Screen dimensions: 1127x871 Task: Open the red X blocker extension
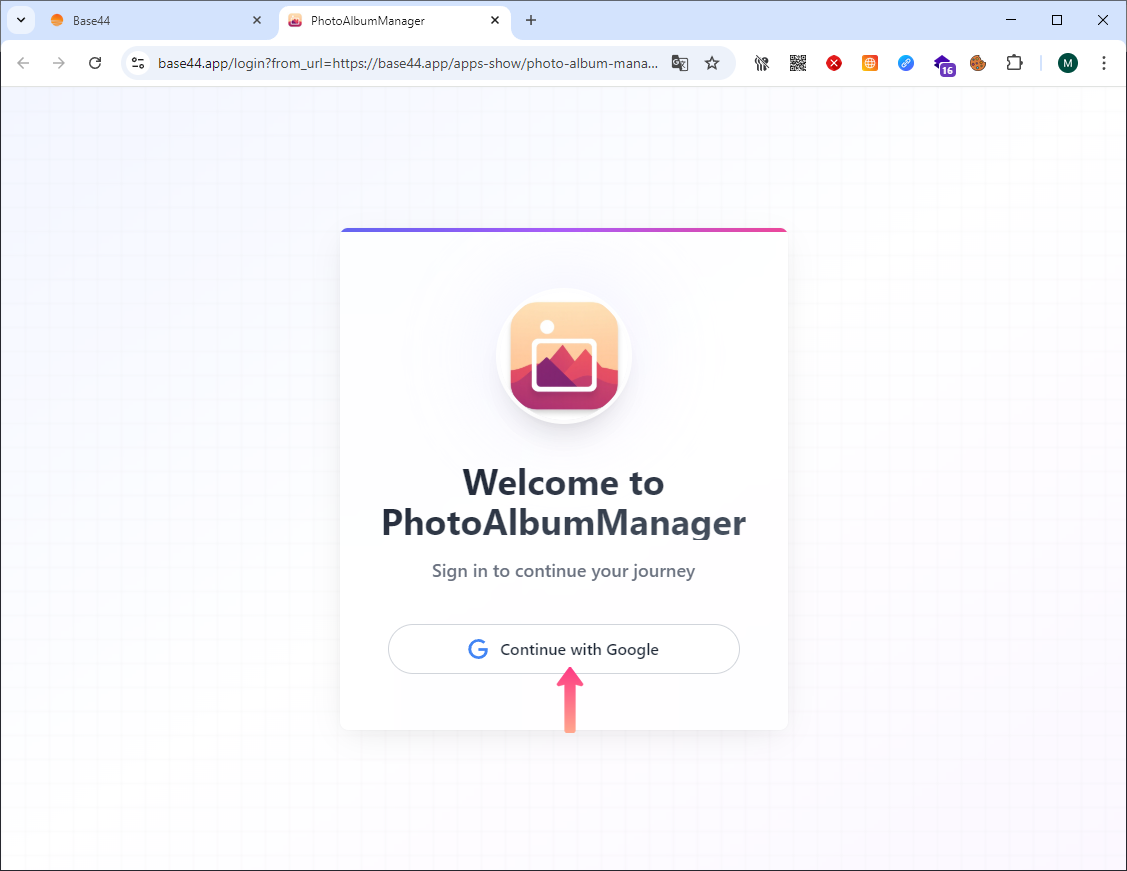pyautogui.click(x=834, y=63)
